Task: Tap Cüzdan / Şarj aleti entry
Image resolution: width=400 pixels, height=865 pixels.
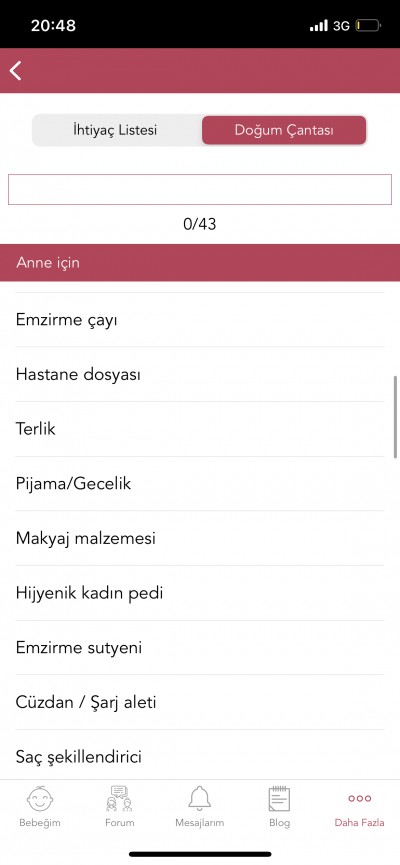Action: click(200, 702)
